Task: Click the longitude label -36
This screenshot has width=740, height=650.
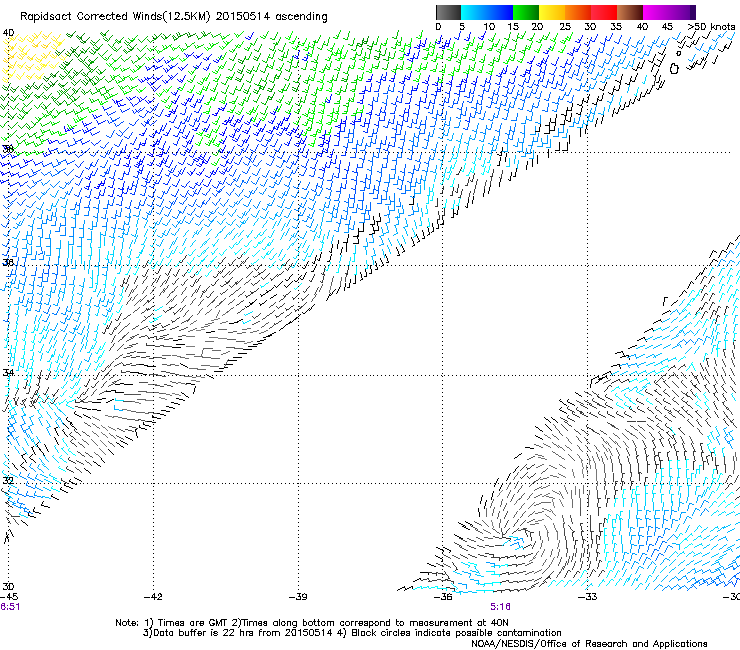Action: [x=443, y=597]
